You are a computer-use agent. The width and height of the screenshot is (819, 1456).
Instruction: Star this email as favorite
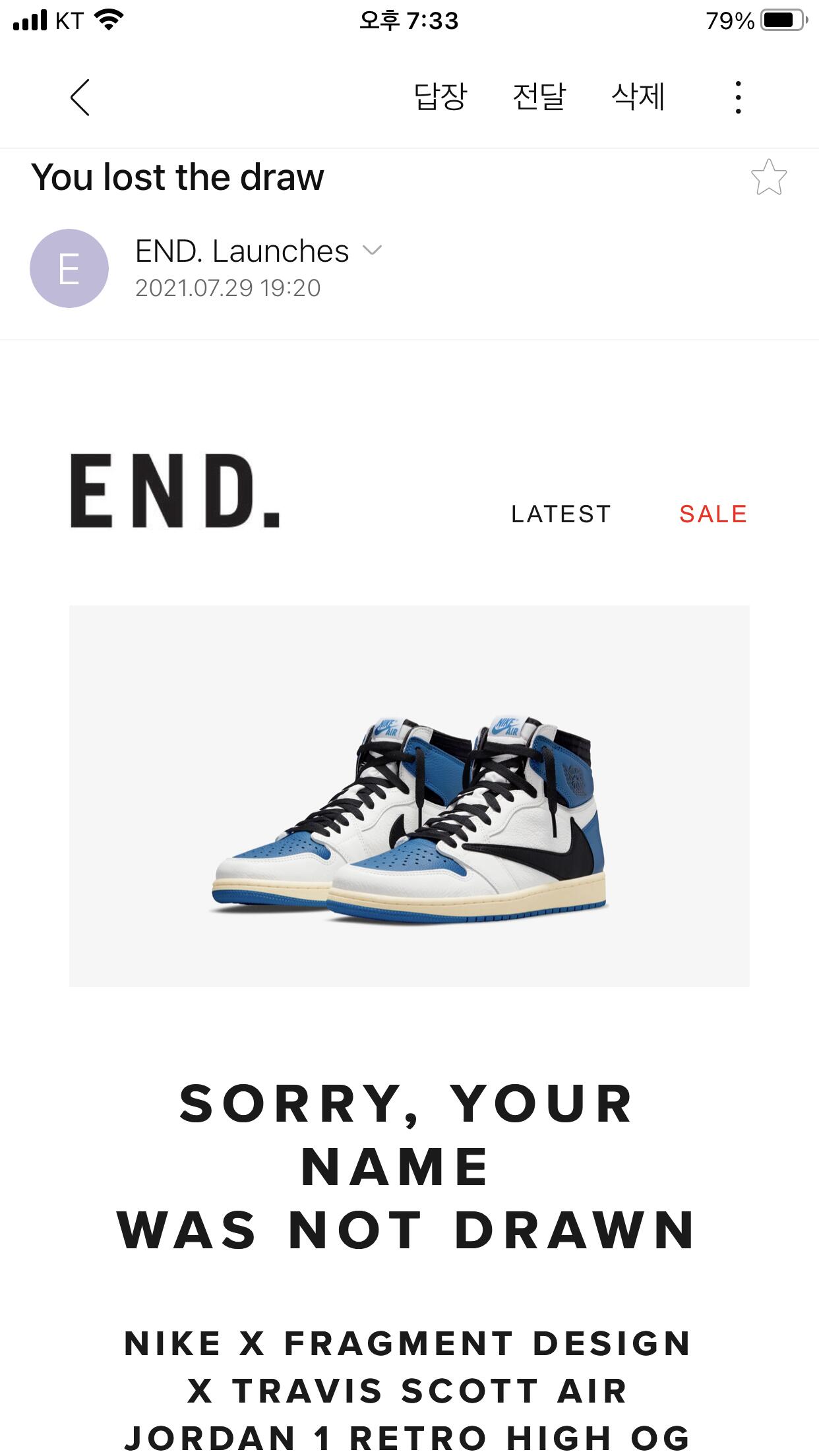tap(768, 177)
